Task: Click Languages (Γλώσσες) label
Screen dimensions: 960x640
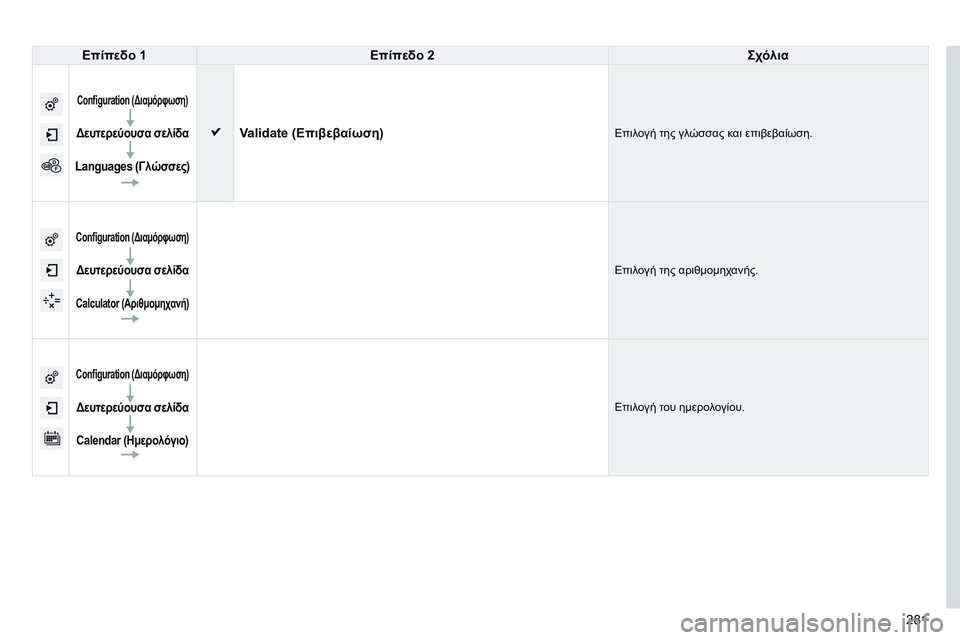Action: pos(132,167)
